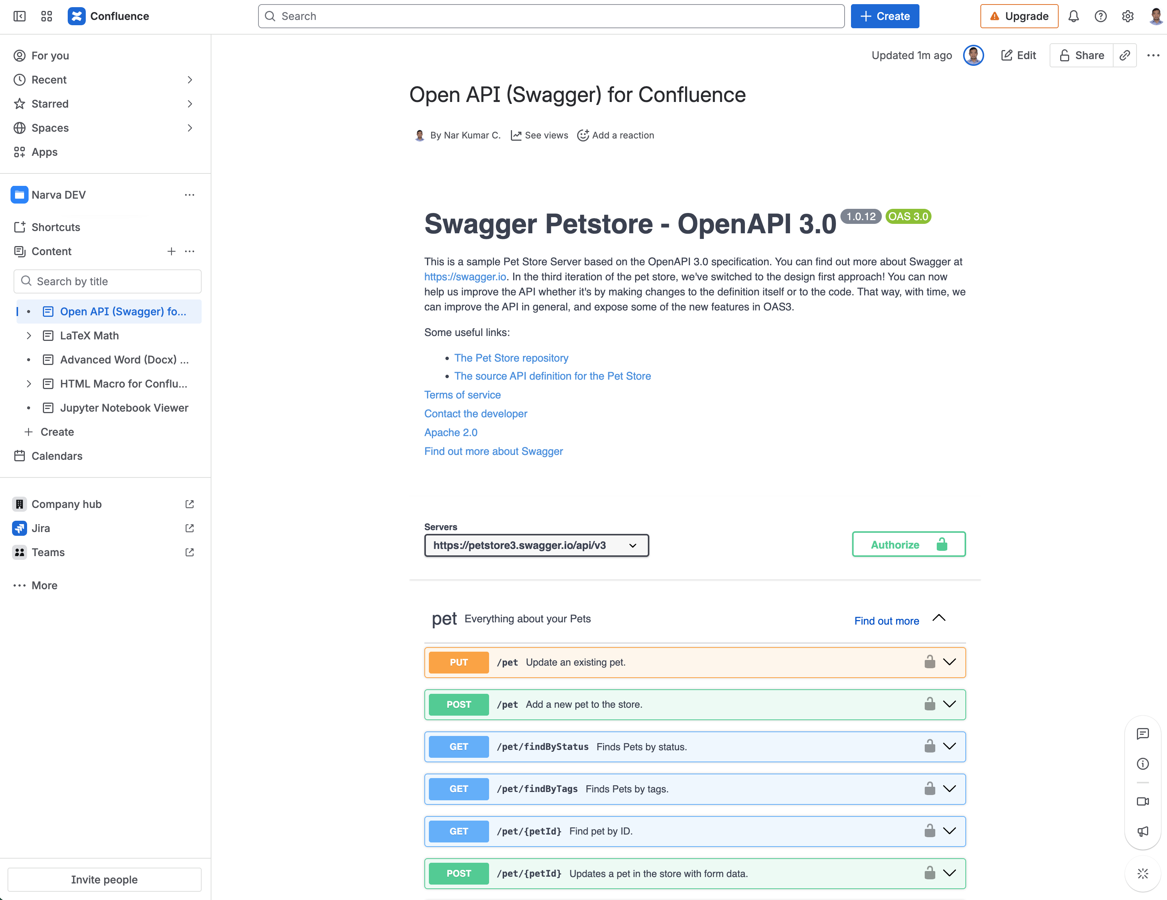
Task: Switch to the For you view
Action: click(48, 55)
